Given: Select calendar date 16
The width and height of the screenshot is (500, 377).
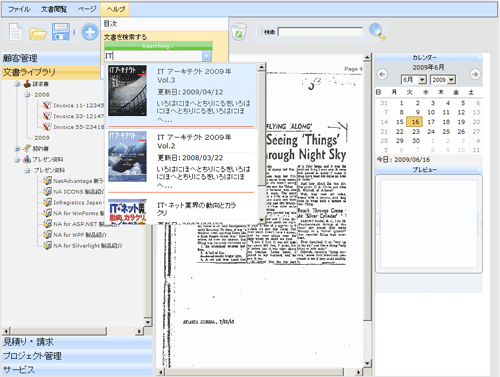Looking at the screenshot, I should [415, 122].
